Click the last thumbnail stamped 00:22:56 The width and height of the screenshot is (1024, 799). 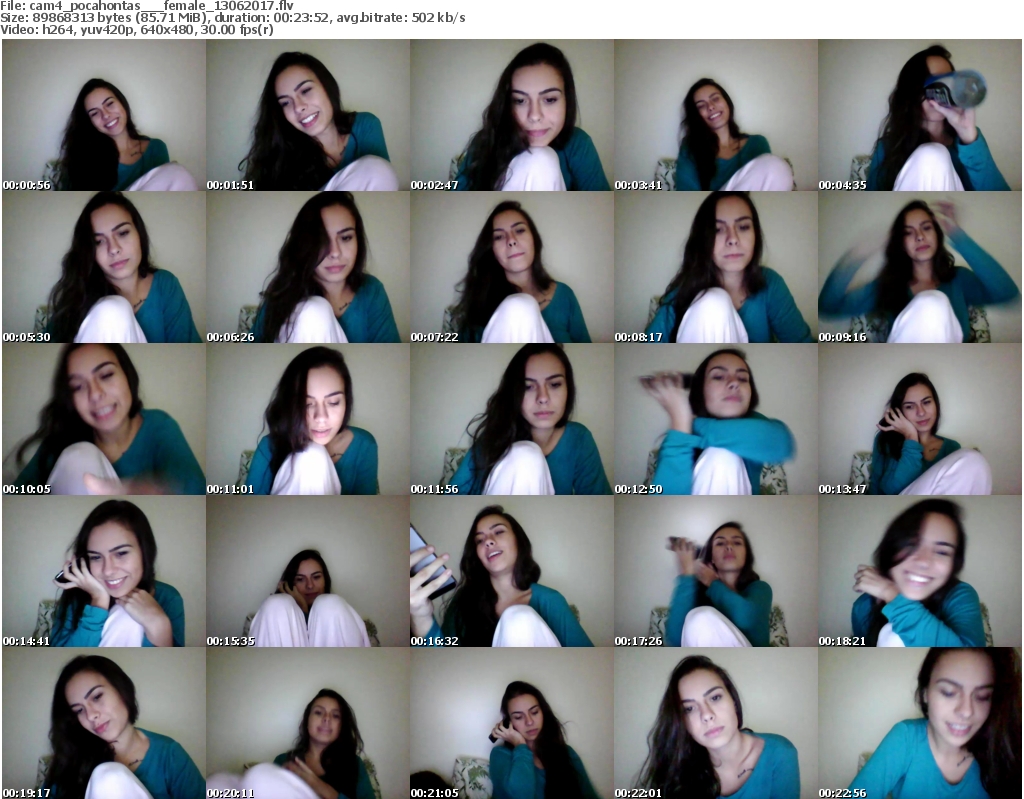click(920, 723)
